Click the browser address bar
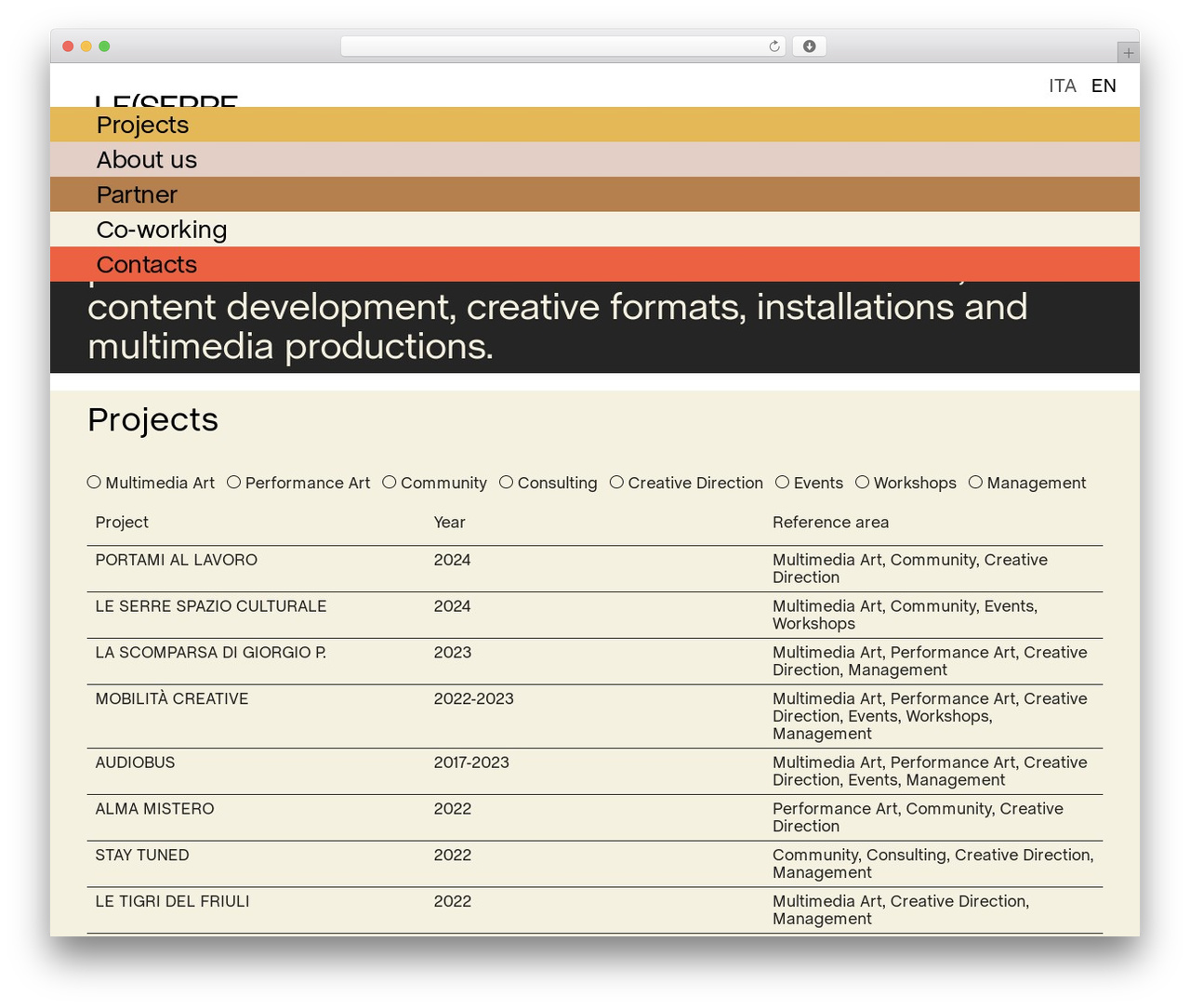Screen dimensions: 1190x1008 pyautogui.click(x=563, y=46)
